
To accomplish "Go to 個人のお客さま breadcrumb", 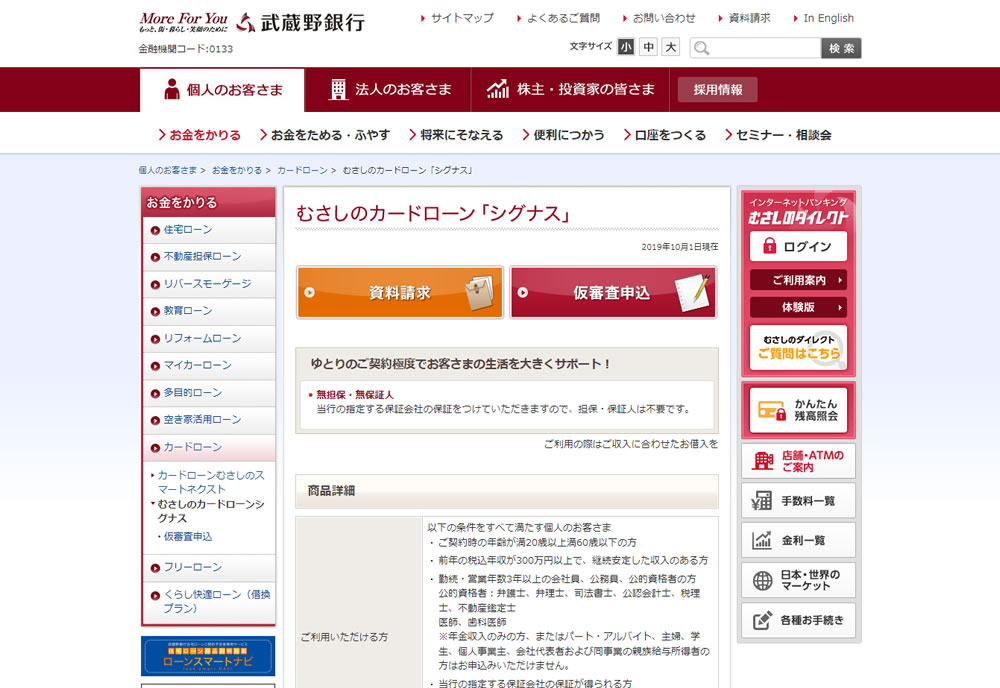I will coord(168,170).
